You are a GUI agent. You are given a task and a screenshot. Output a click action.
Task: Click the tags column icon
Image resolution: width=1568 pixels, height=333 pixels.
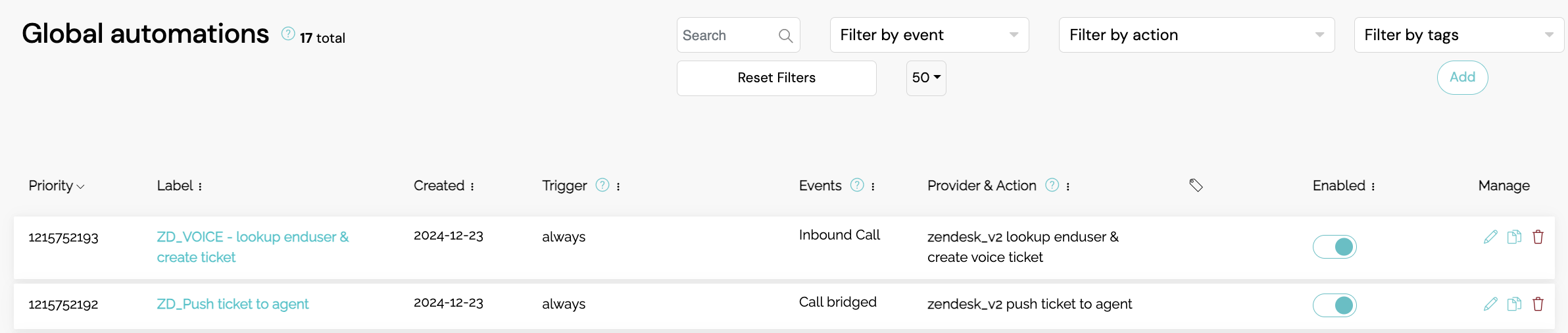[x=1196, y=186]
